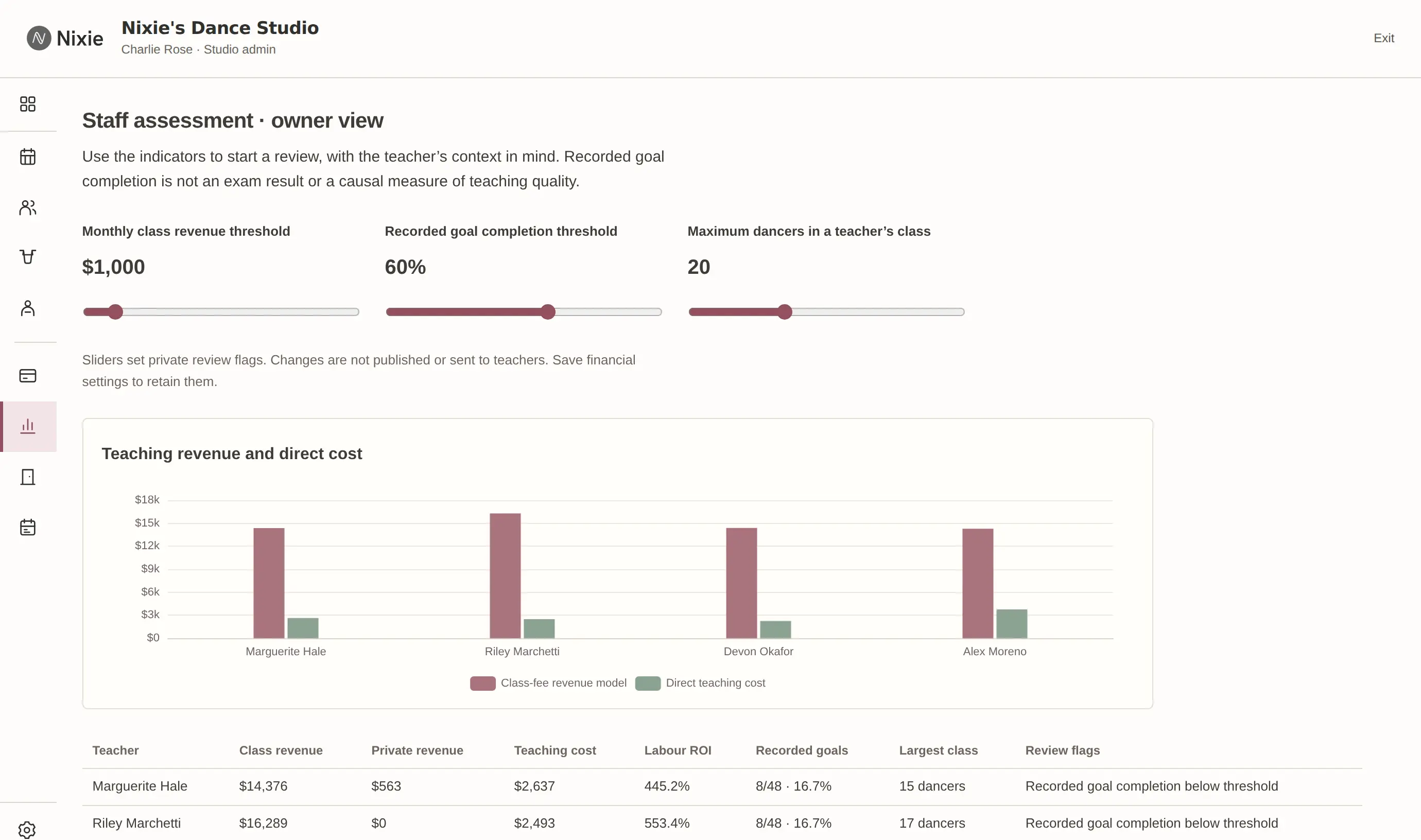
Task: Click Devon Okafor's revenue bar in chart
Action: click(x=741, y=583)
